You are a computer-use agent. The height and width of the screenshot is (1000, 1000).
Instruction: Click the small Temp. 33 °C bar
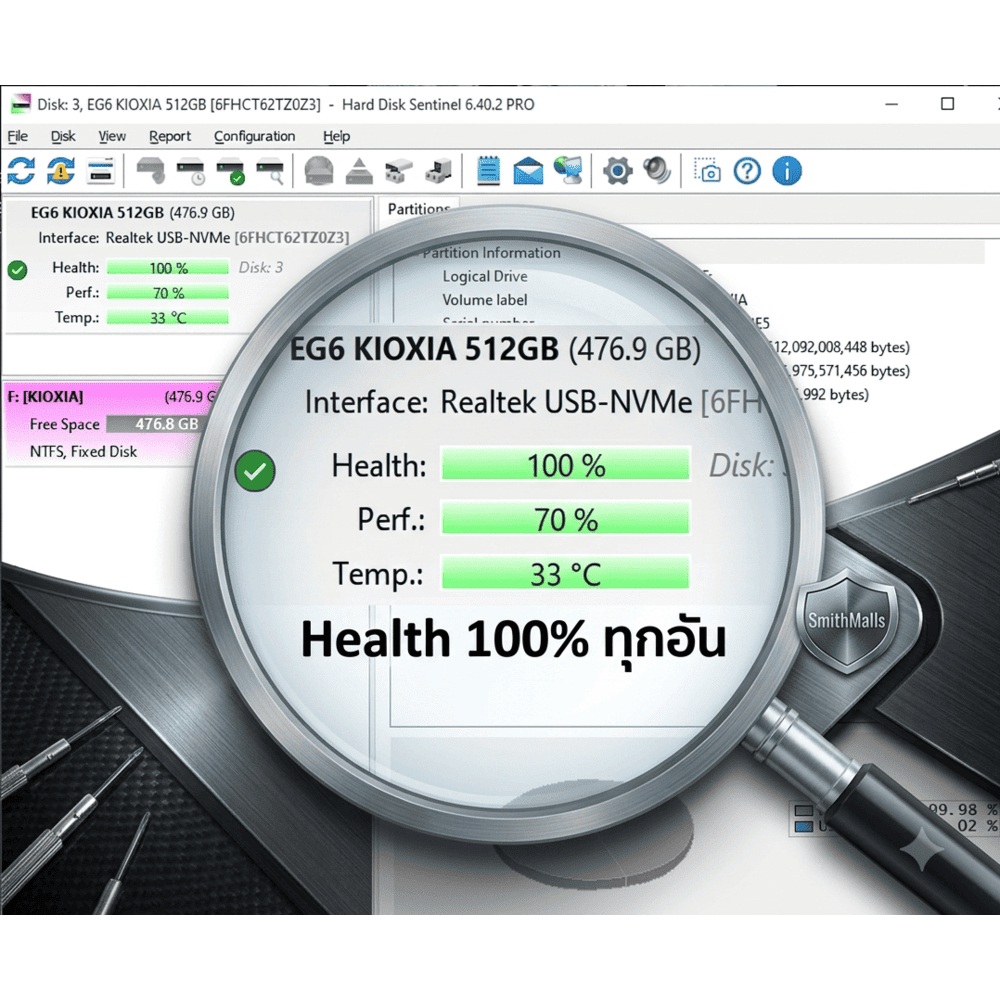168,318
